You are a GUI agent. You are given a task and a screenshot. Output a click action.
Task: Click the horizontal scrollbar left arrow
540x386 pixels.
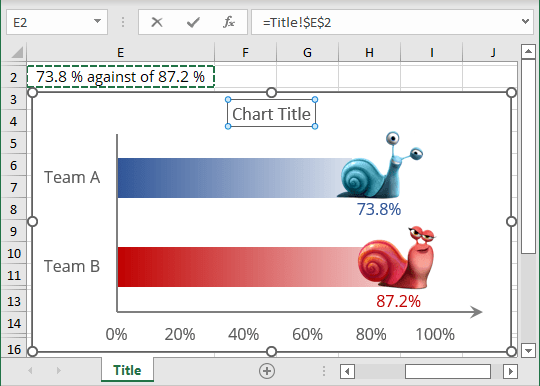click(347, 372)
